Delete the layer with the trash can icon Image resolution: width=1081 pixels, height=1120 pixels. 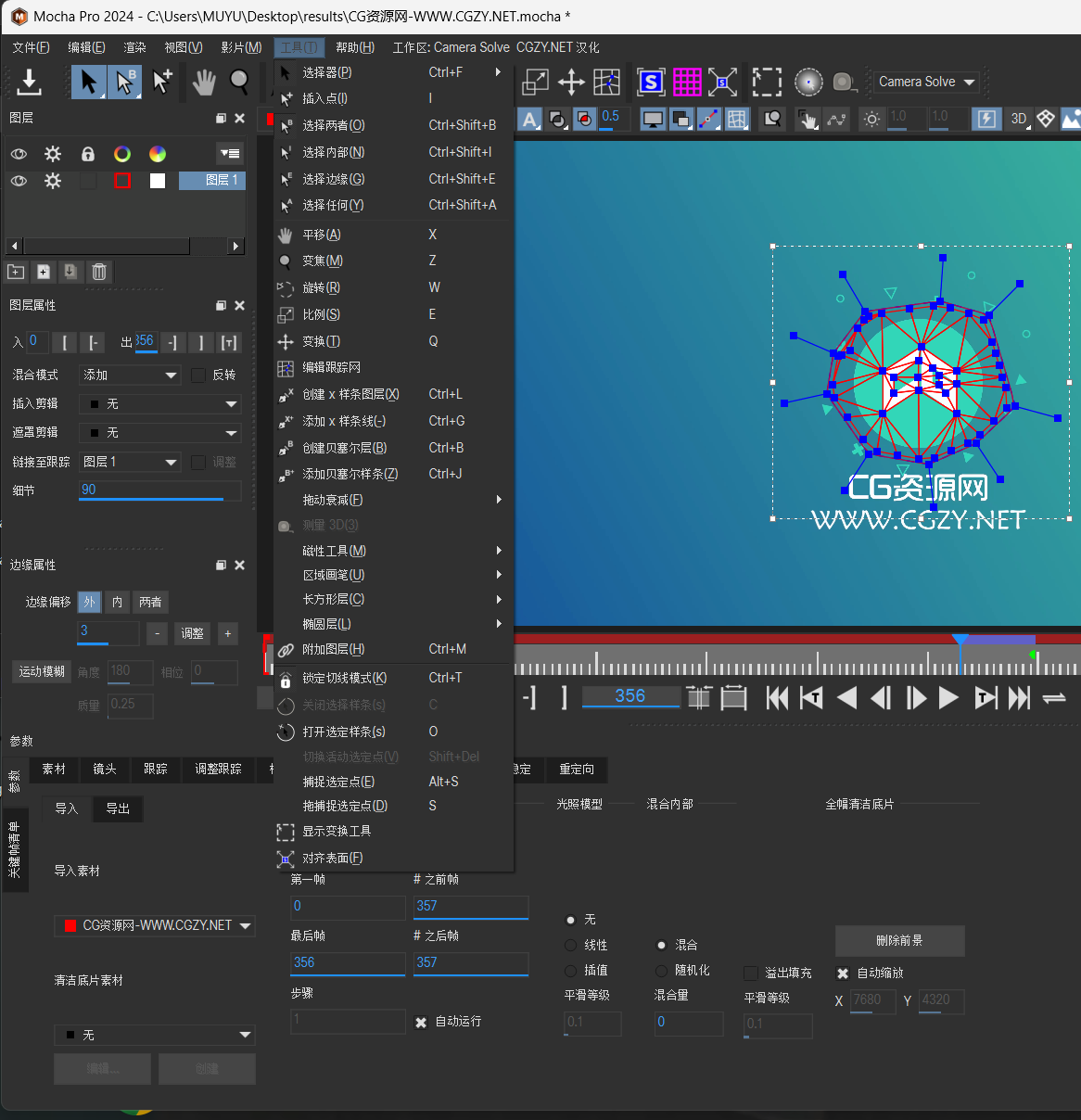(99, 272)
